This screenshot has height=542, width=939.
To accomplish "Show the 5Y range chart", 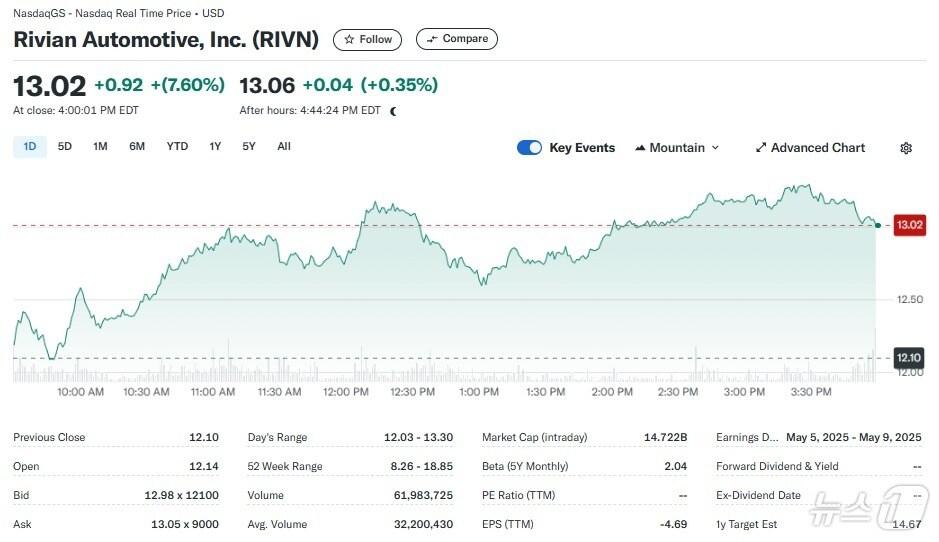I will point(249,147).
